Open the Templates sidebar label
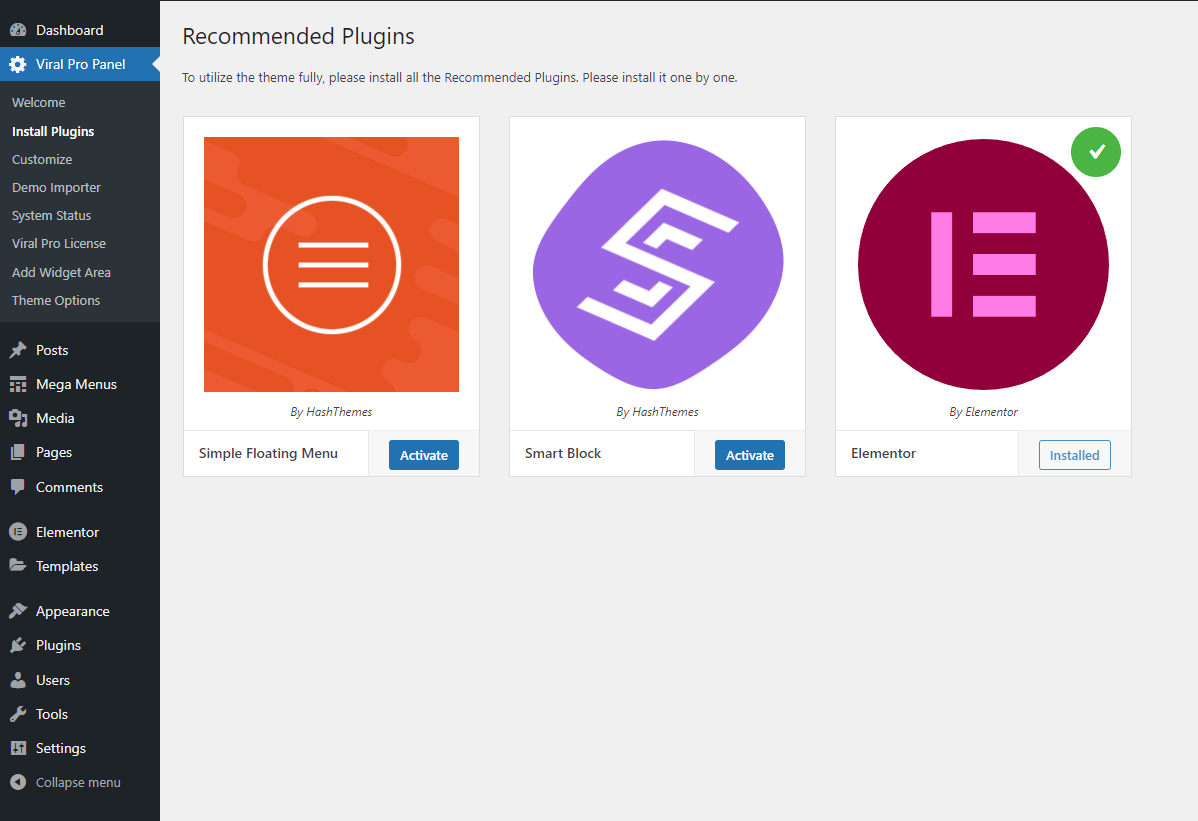 pyautogui.click(x=67, y=566)
